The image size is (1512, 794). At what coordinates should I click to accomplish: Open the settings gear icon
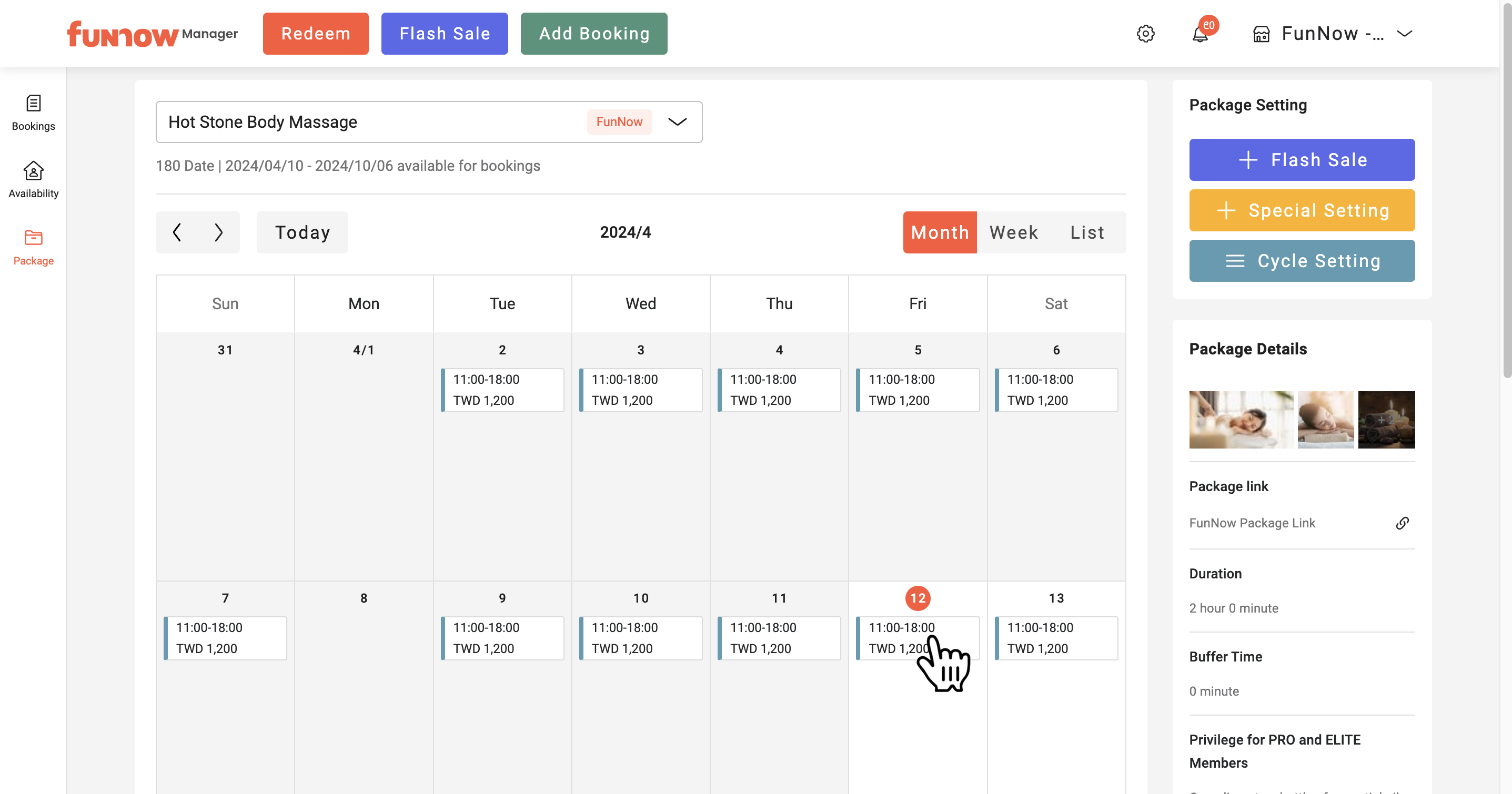[x=1145, y=34]
